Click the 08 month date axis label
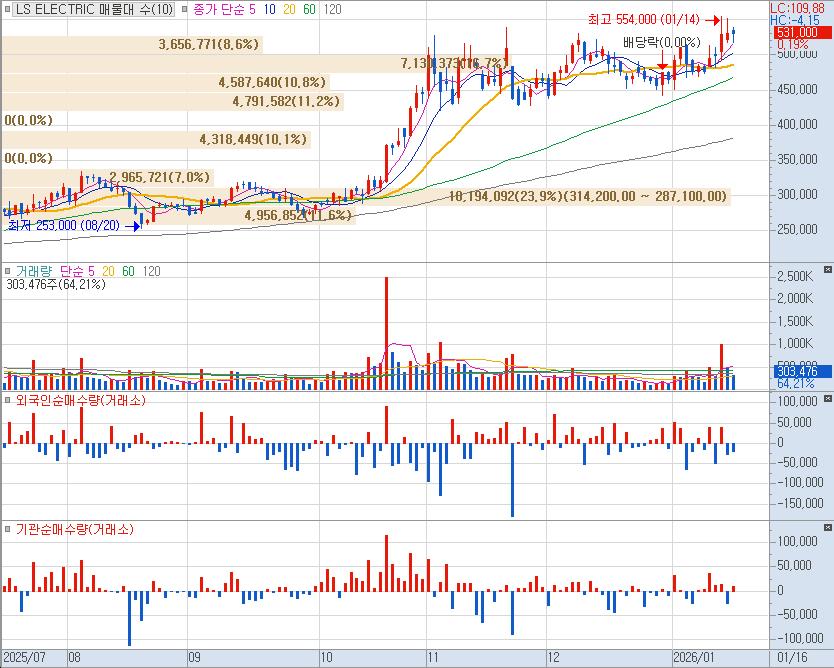Image resolution: width=834 pixels, height=668 pixels. click(74, 657)
